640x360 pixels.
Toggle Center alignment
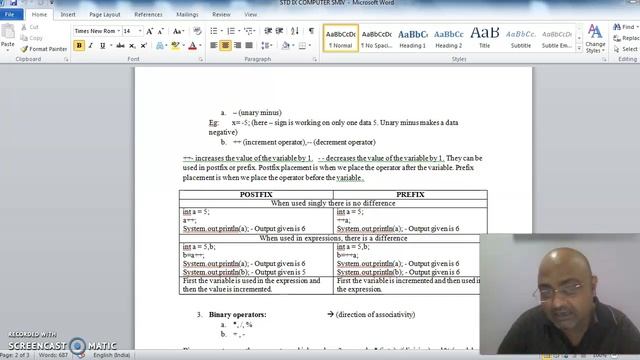pyautogui.click(x=225, y=45)
